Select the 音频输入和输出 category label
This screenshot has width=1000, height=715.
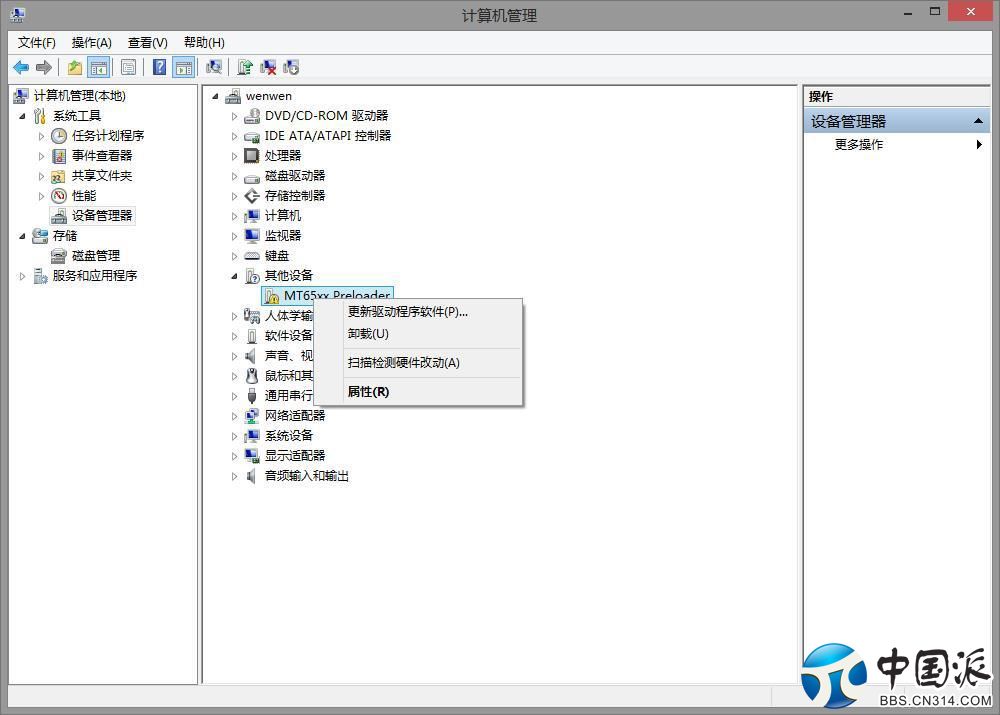(x=307, y=476)
